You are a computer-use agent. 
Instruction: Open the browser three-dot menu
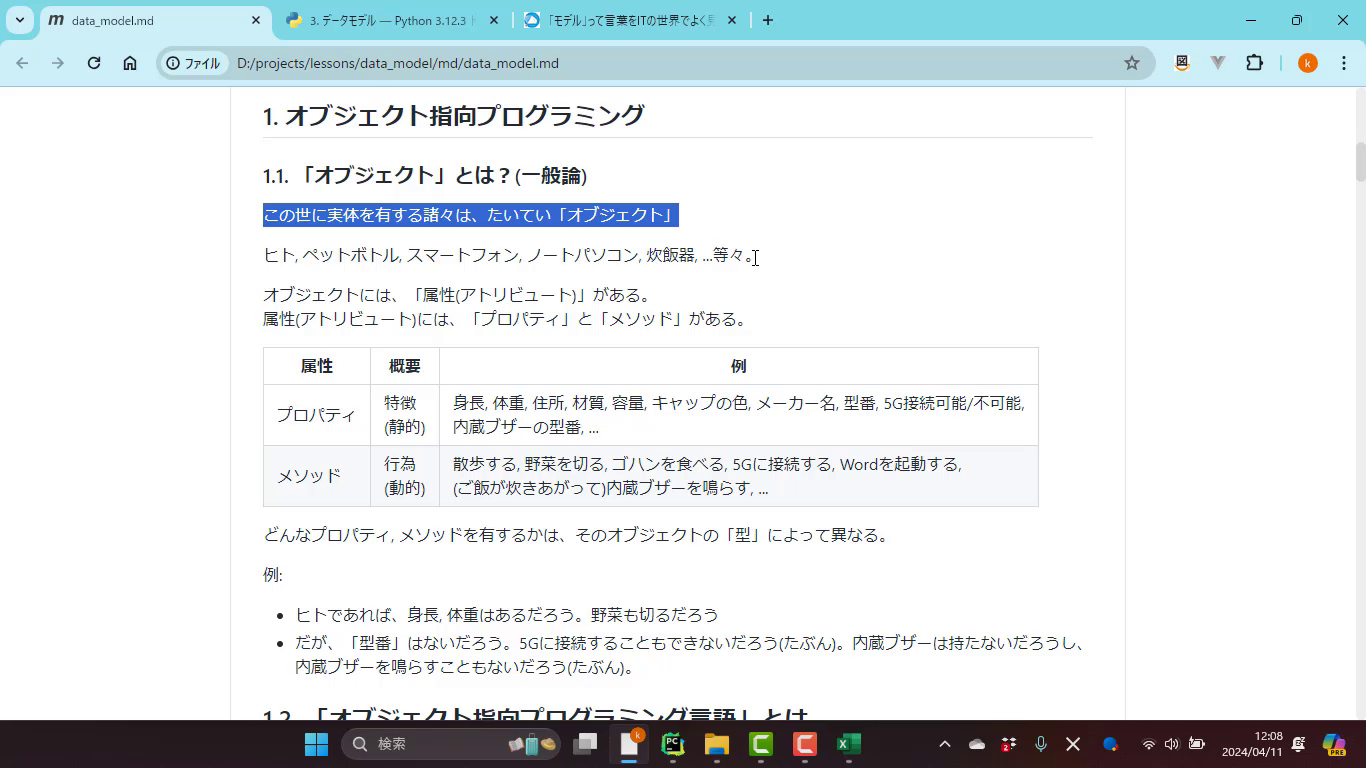click(x=1344, y=63)
